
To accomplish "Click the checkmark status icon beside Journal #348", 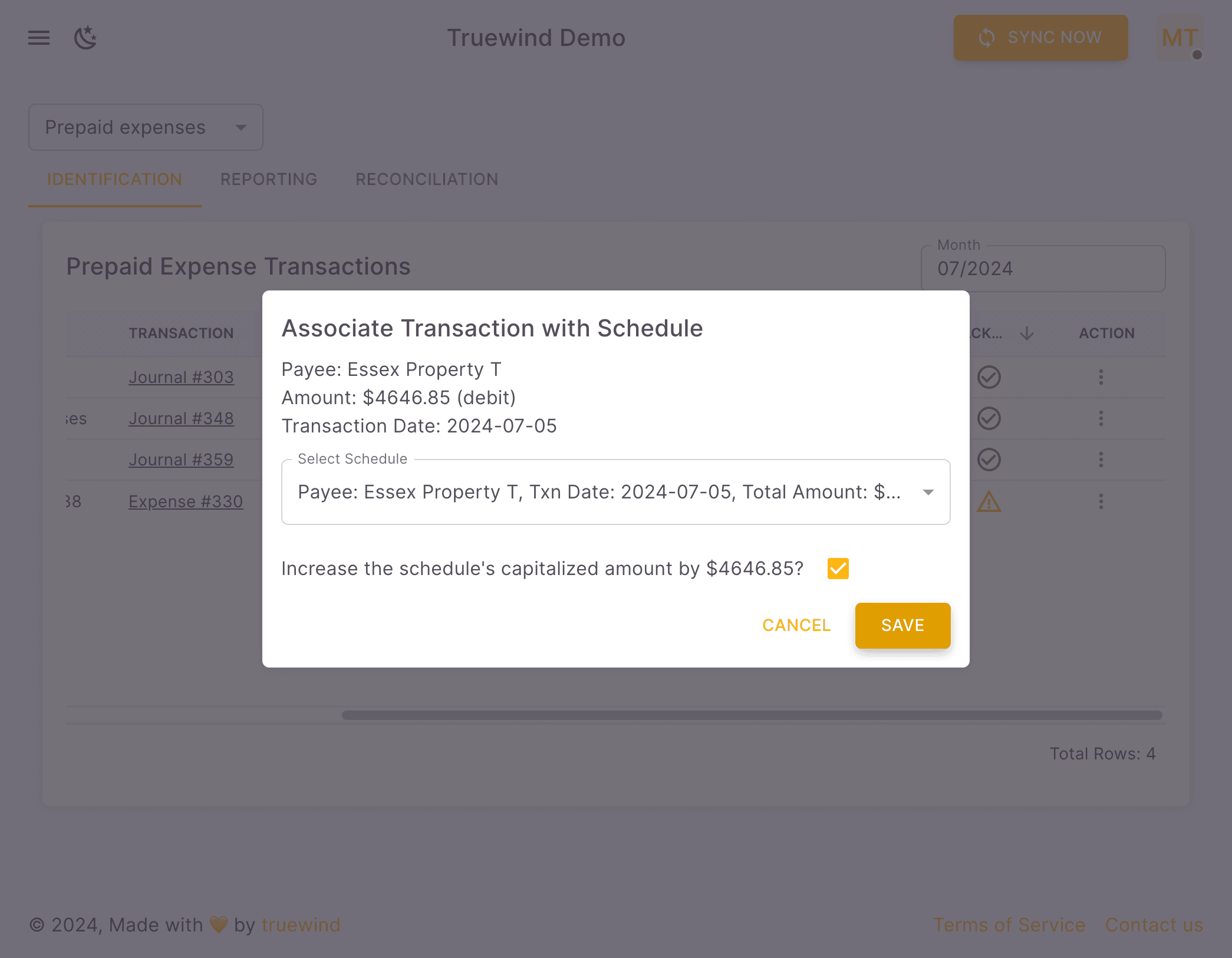I will (989, 418).
